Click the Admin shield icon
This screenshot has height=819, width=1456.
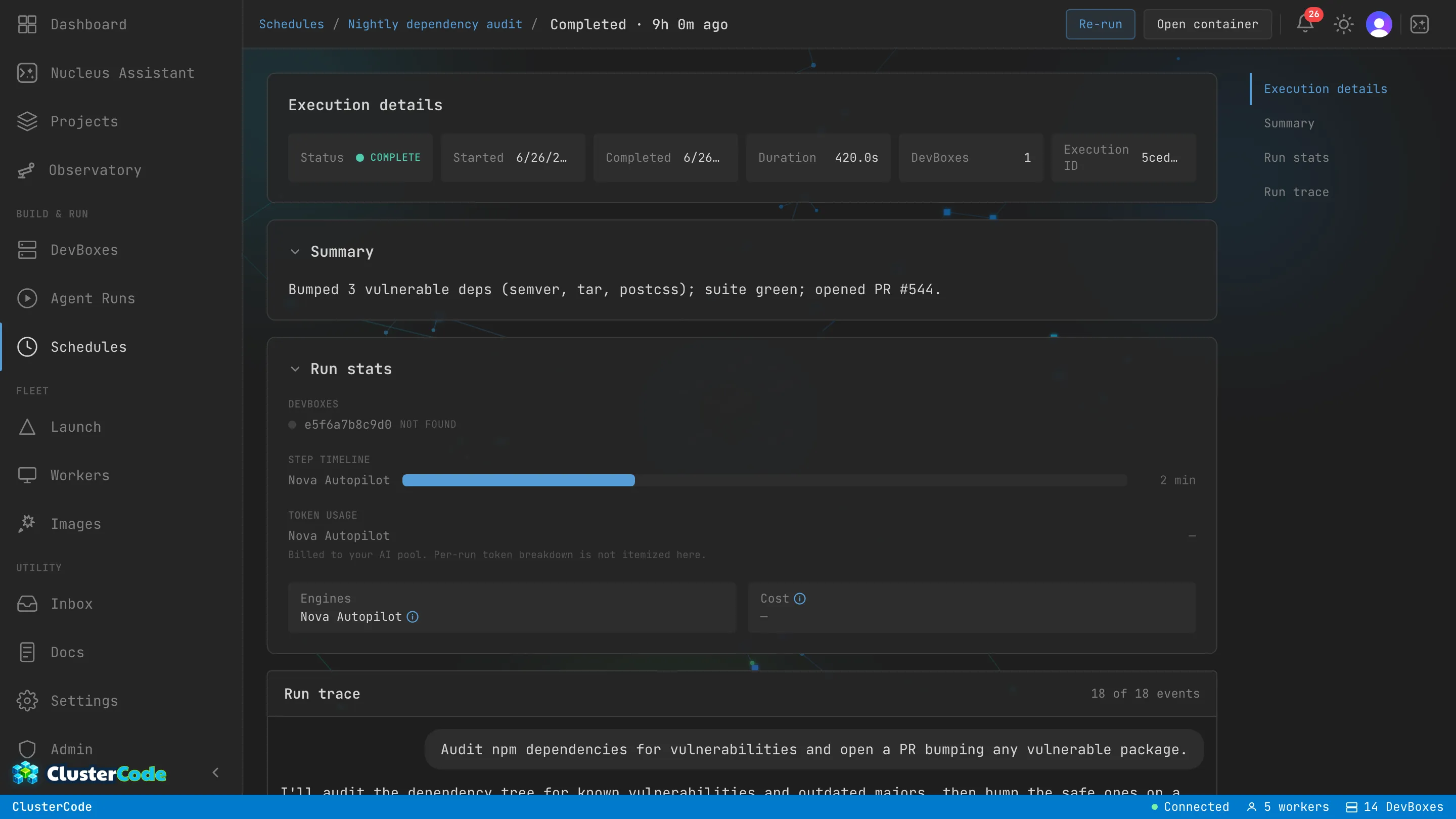pos(27,749)
